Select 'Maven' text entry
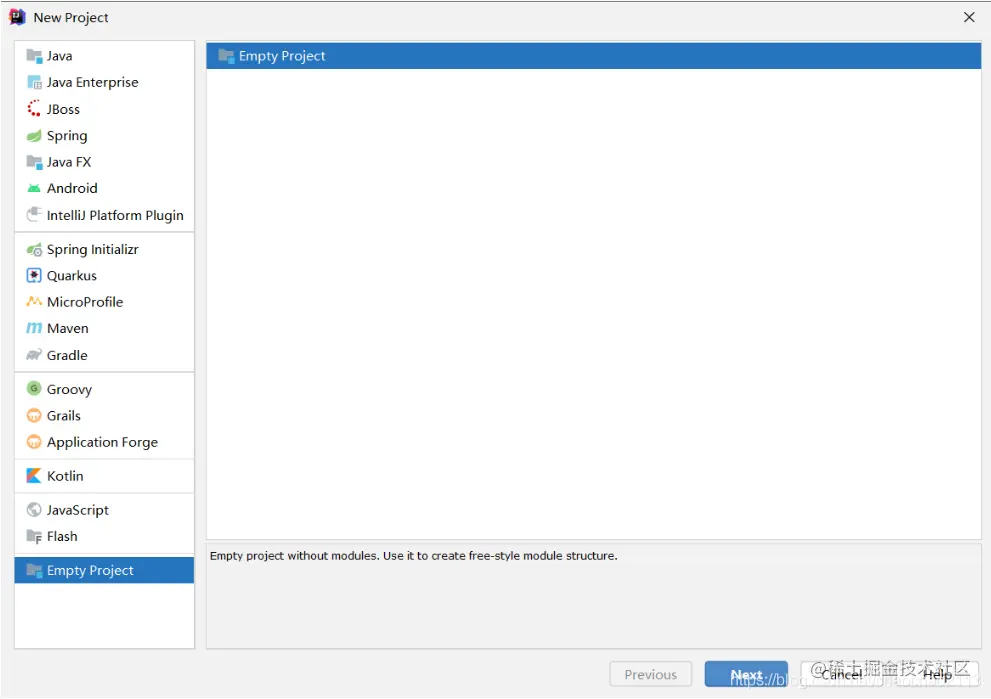The image size is (991, 699). pos(68,329)
